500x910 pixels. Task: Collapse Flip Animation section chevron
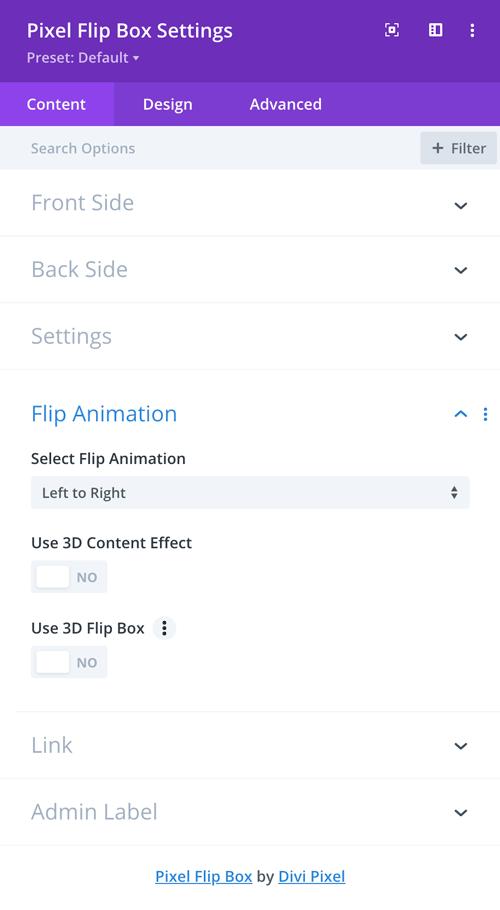461,414
